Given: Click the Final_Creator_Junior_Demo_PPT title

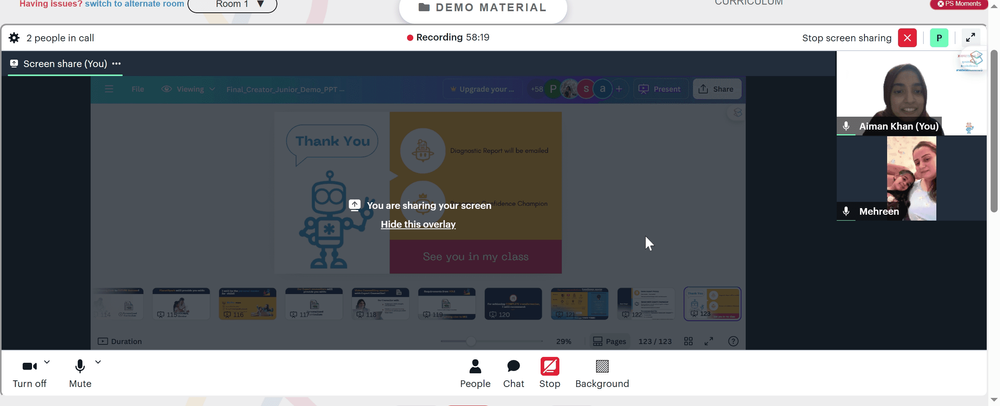Looking at the screenshot, I should tap(285, 89).
